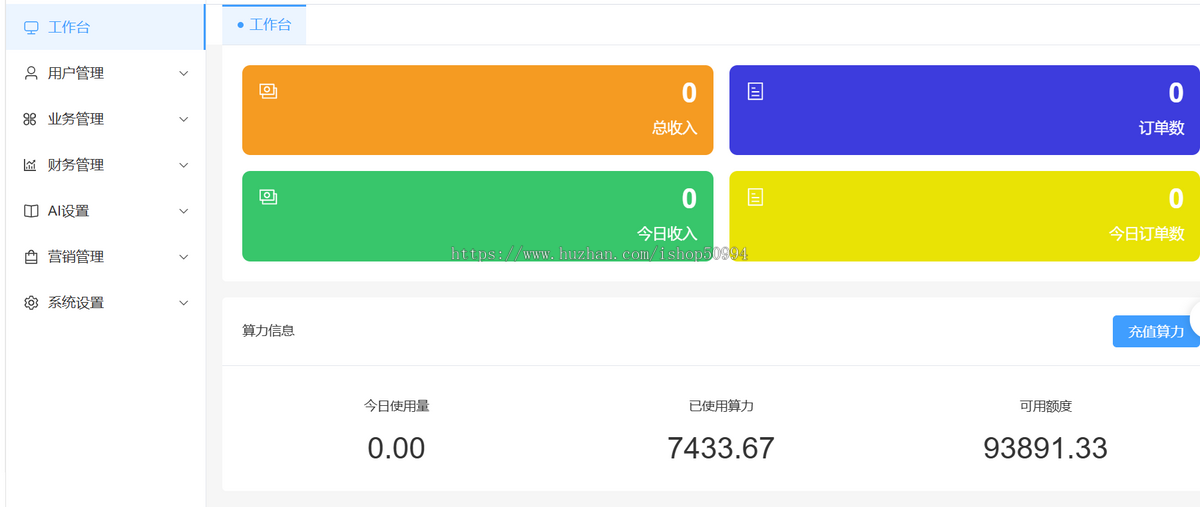1200x507 pixels.
Task: Expand the 系统设置 dropdown chevron
Action: point(183,303)
